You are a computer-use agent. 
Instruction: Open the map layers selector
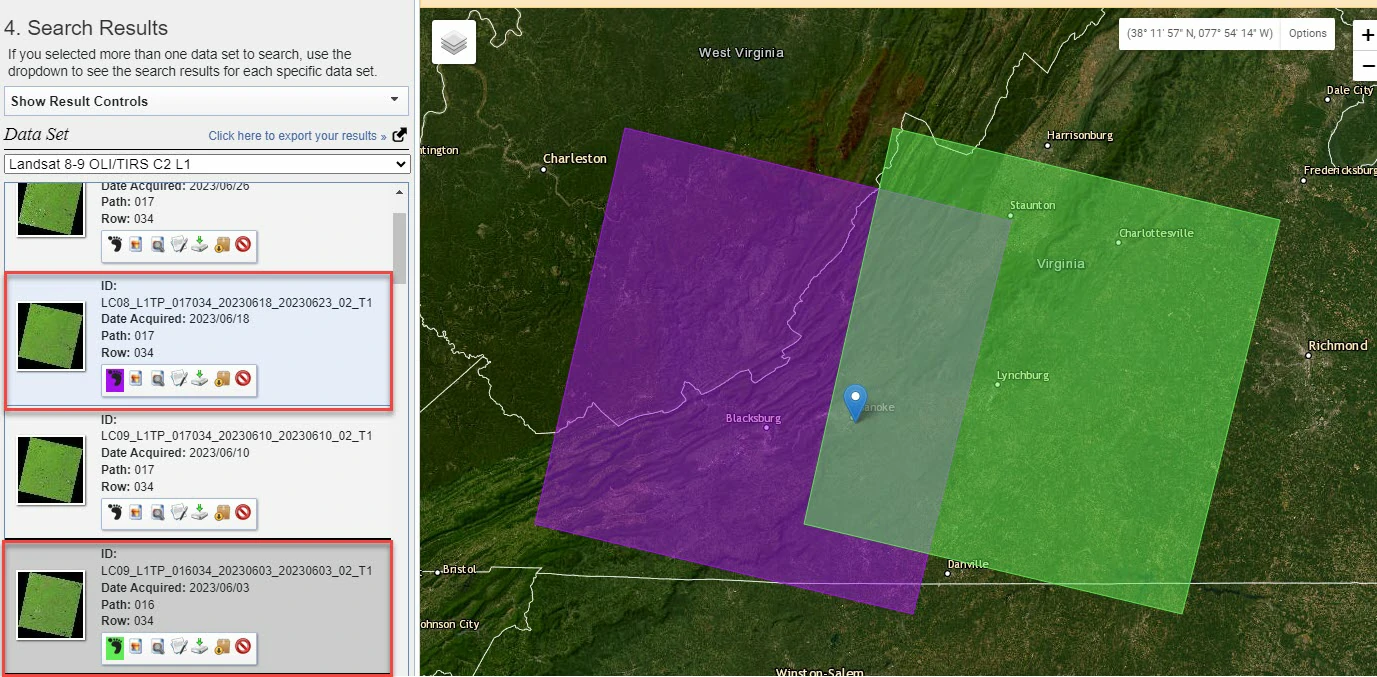coord(454,43)
